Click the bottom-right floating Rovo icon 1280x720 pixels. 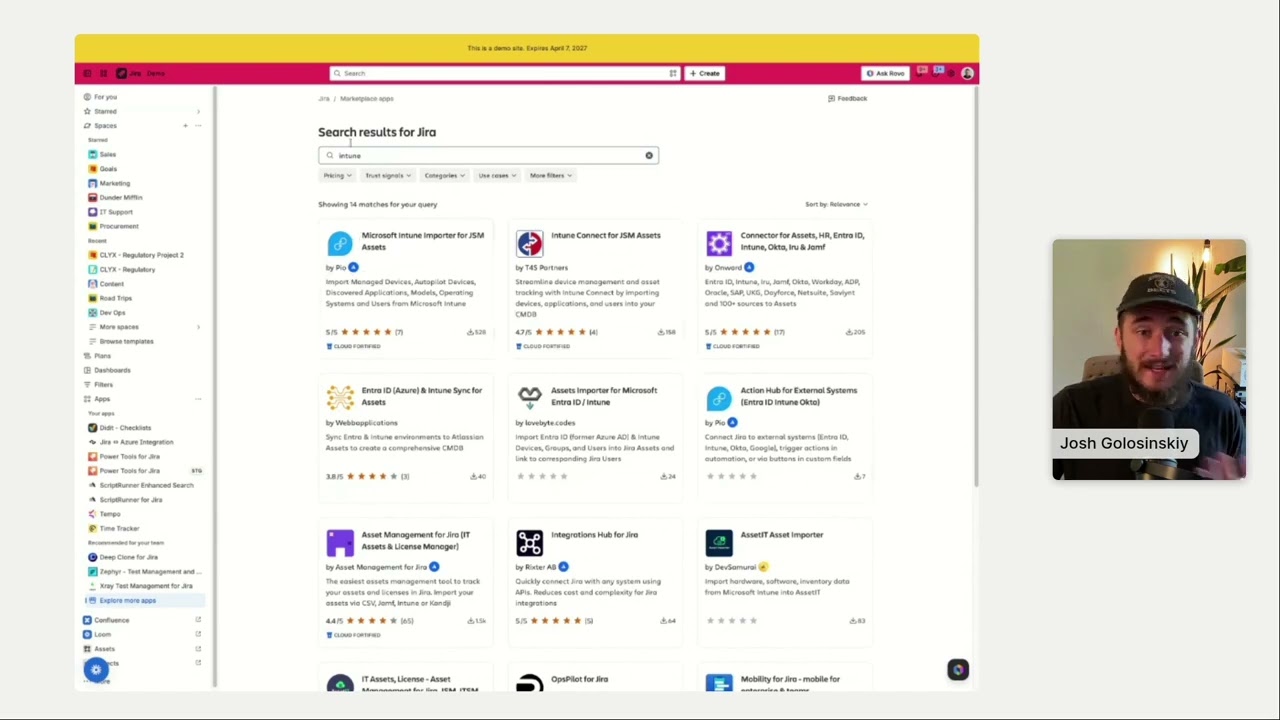(958, 670)
